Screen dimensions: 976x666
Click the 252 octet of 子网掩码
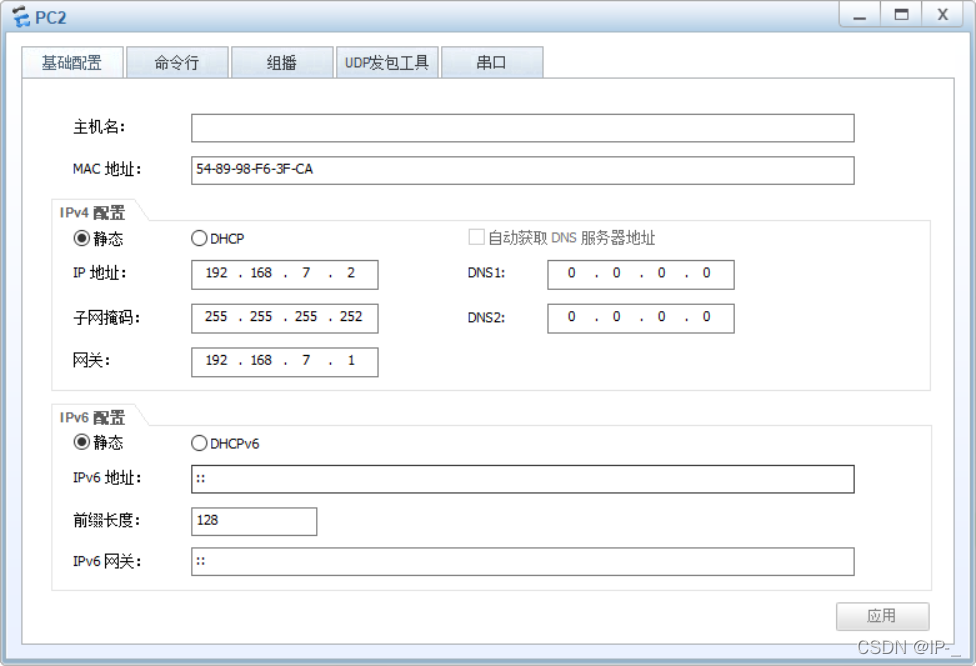[x=351, y=316]
